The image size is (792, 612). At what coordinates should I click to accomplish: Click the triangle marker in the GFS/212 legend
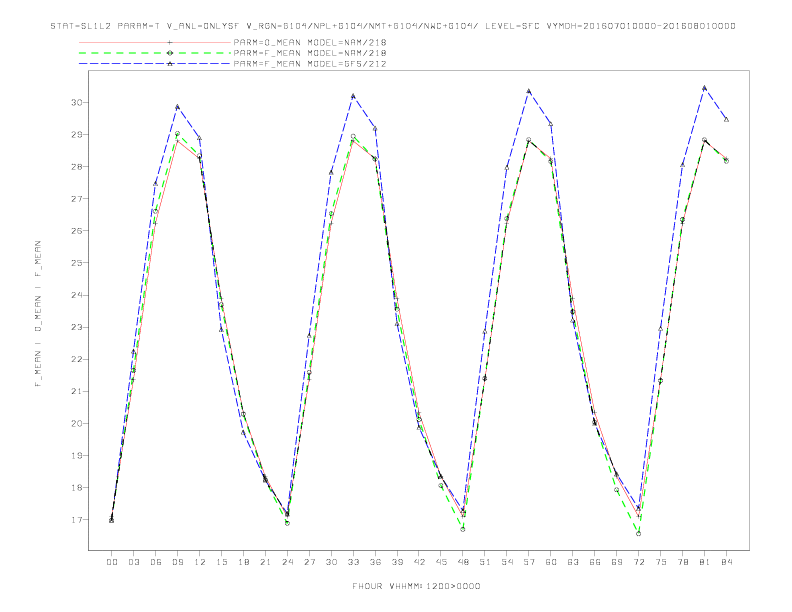(170, 64)
